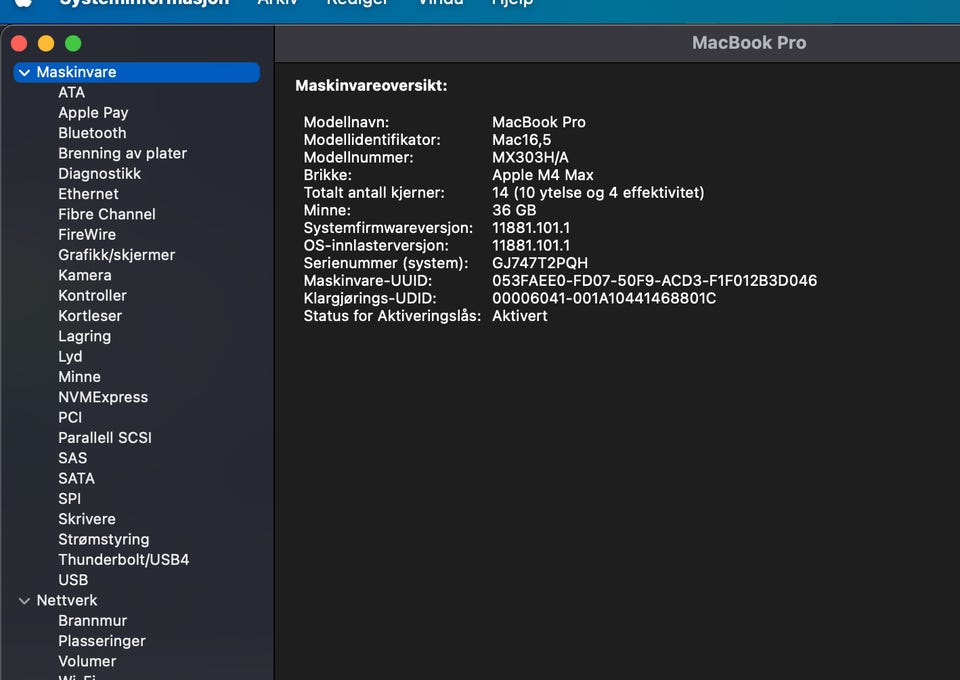Click the Modellnummer label
The width and height of the screenshot is (960, 680).
point(358,158)
